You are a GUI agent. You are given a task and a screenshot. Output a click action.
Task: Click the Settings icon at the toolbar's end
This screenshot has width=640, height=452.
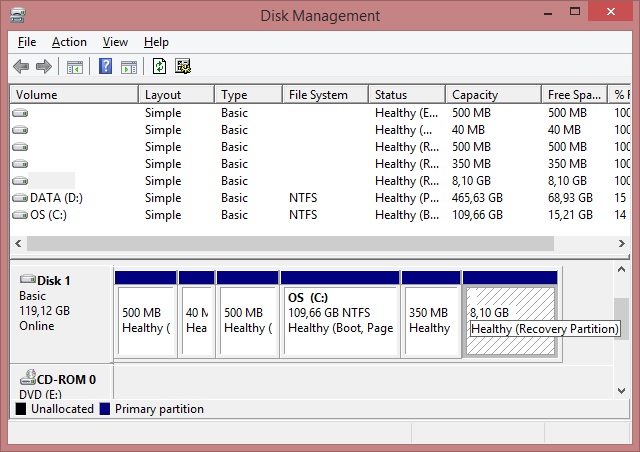point(183,67)
